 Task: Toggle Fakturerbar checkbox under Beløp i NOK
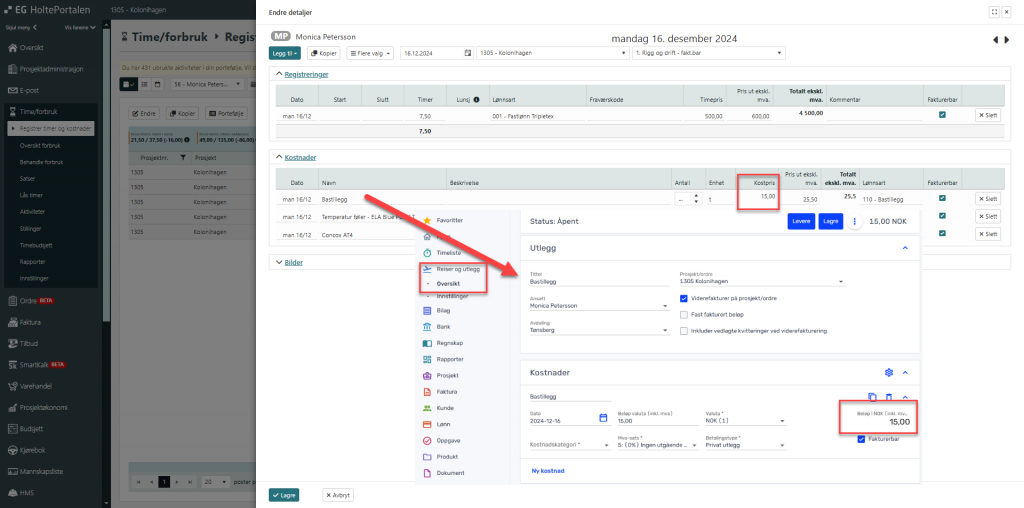click(862, 439)
